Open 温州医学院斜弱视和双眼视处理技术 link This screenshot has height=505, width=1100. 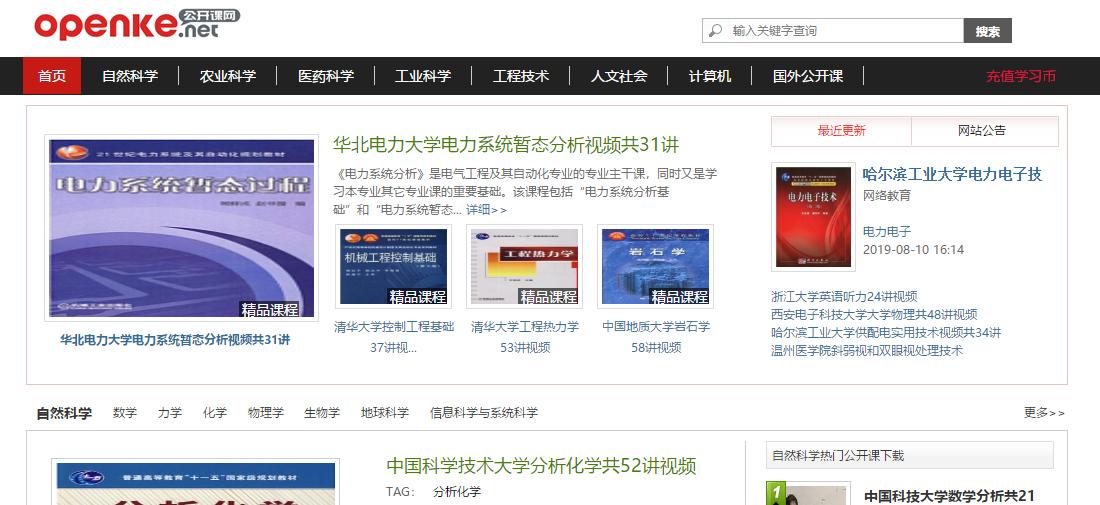[x=867, y=351]
